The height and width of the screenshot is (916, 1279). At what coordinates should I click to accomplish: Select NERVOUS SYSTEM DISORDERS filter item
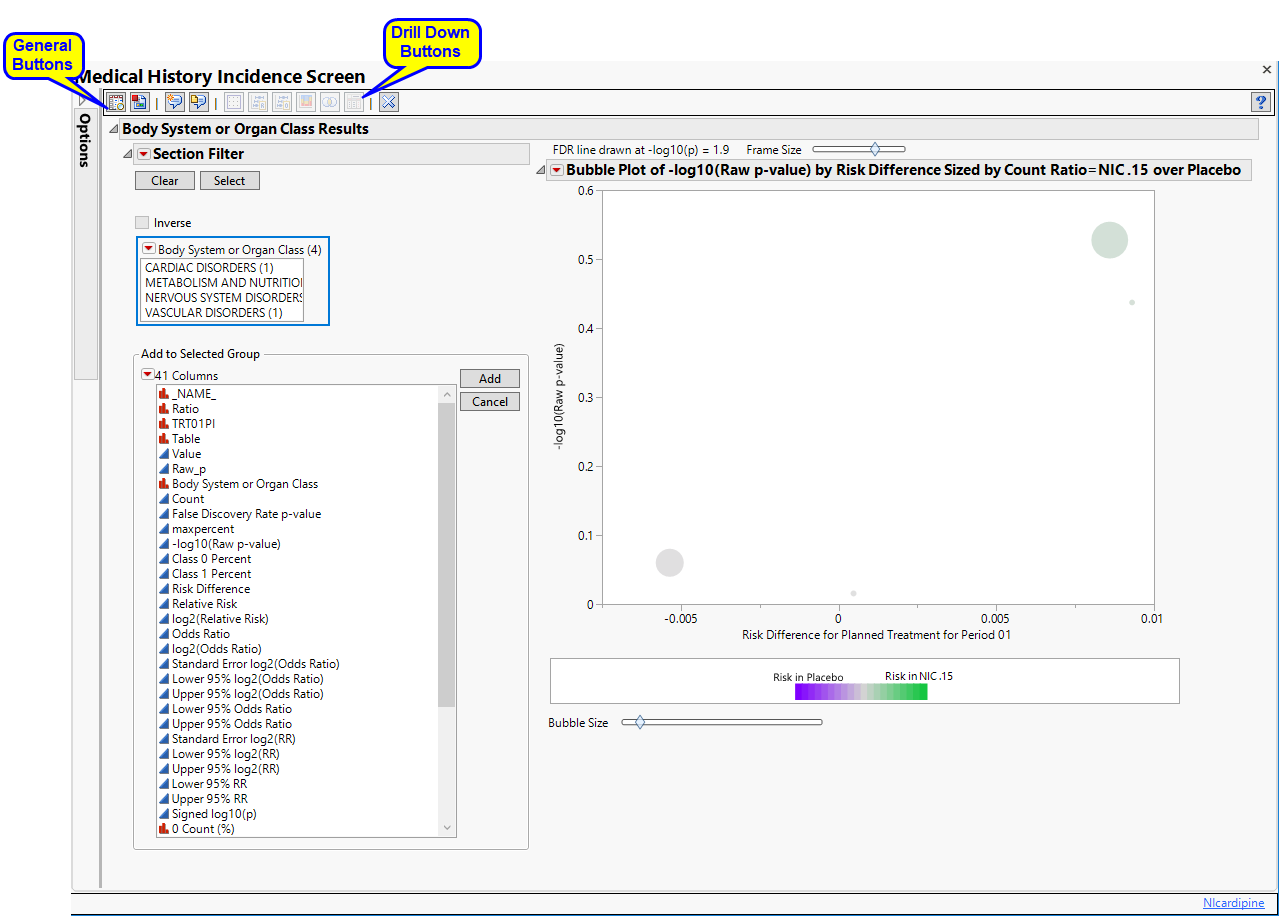tap(222, 298)
